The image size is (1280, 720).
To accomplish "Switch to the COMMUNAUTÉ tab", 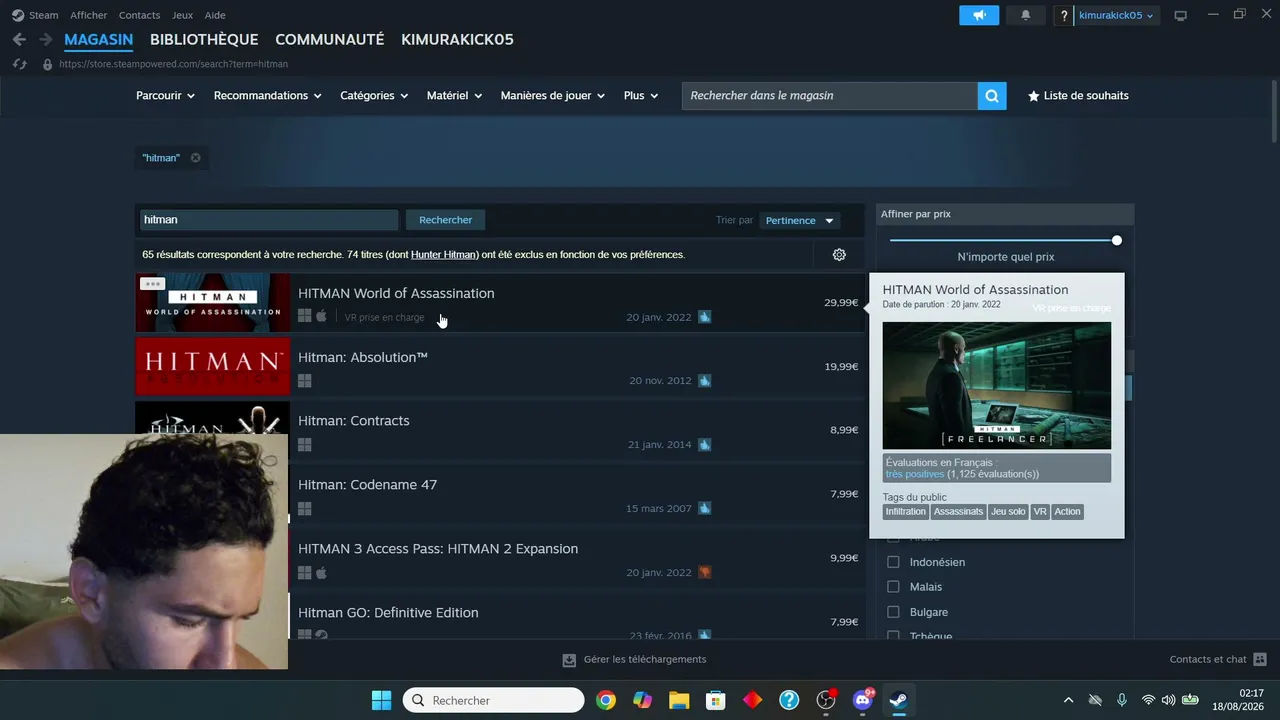I will pyautogui.click(x=330, y=40).
